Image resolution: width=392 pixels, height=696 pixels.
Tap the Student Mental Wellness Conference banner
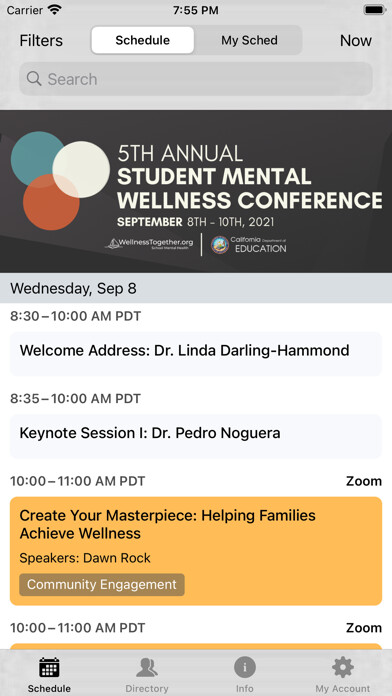pyautogui.click(x=196, y=191)
